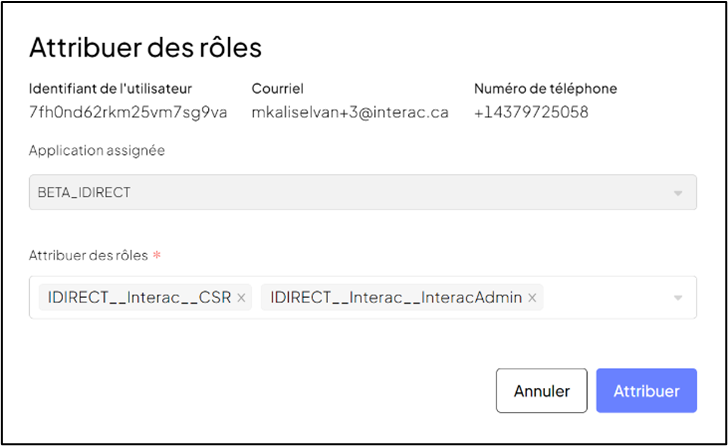Click the Courriel label
The width and height of the screenshot is (728, 446).
(278, 89)
